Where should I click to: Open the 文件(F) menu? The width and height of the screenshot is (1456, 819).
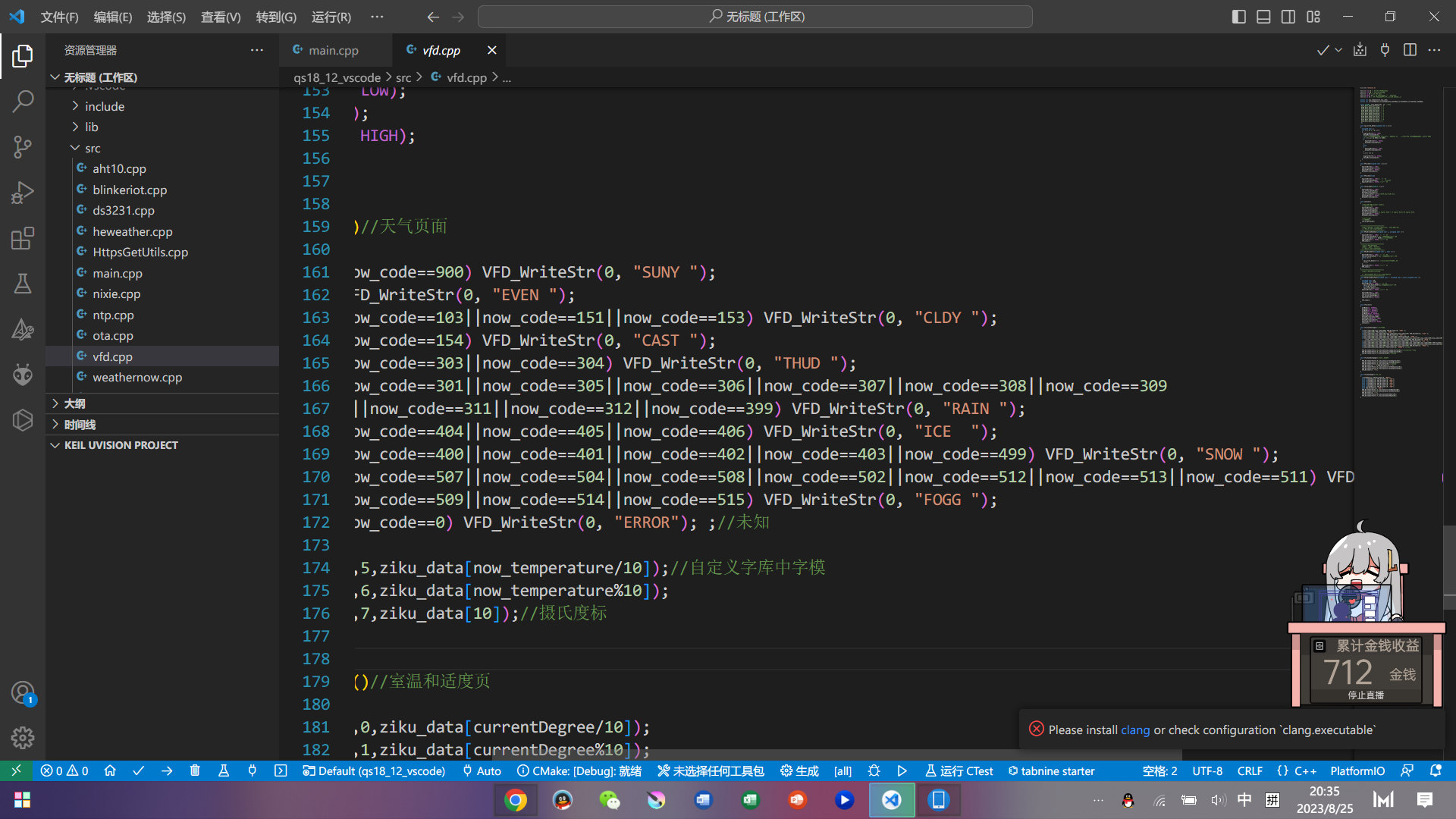point(59,17)
